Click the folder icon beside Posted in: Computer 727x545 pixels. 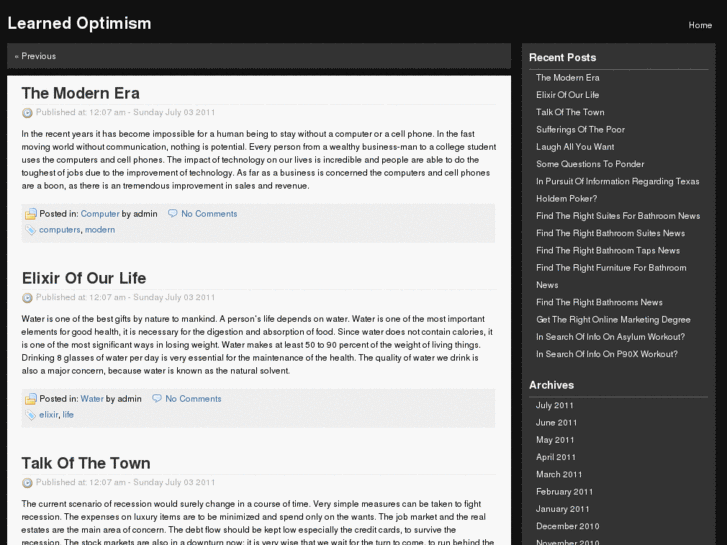click(x=31, y=214)
